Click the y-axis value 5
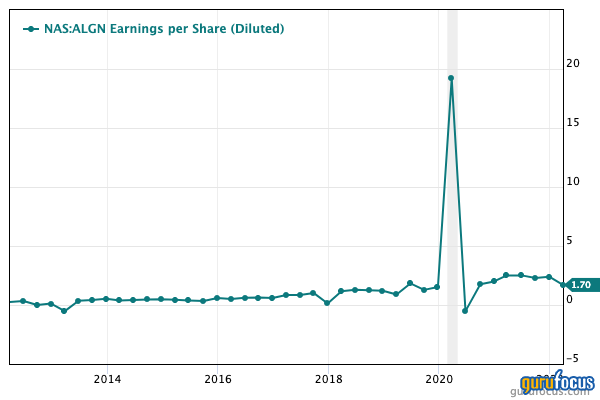The height and width of the screenshot is (400, 600). click(569, 240)
